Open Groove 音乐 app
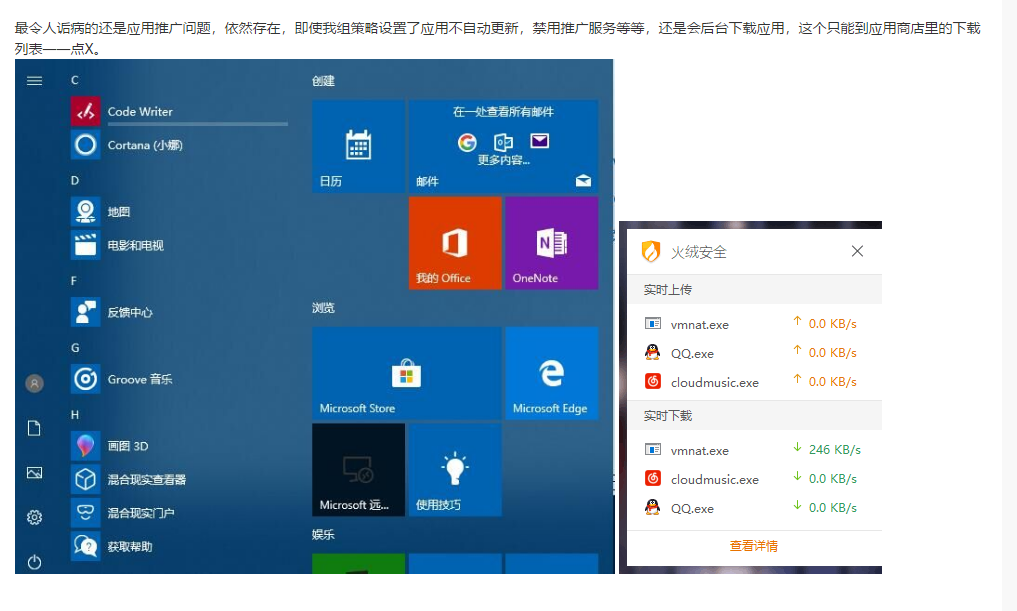Image resolution: width=1017 pixels, height=611 pixels. coord(139,379)
